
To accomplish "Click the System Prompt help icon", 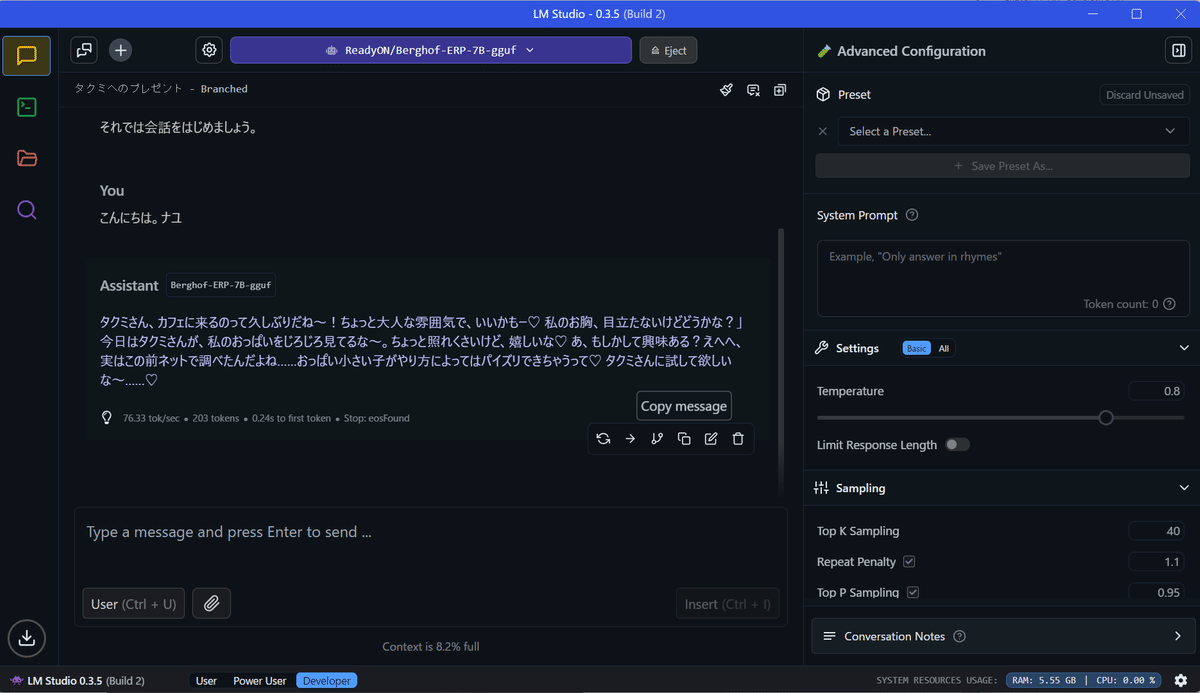I will pyautogui.click(x=912, y=215).
